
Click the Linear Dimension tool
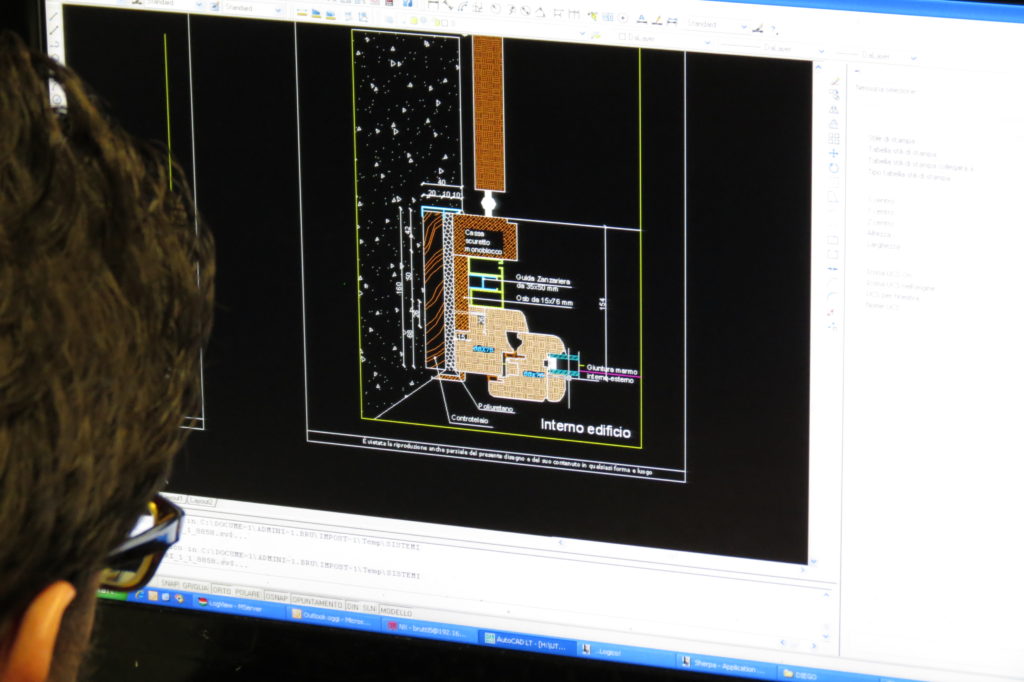pyautogui.click(x=433, y=4)
